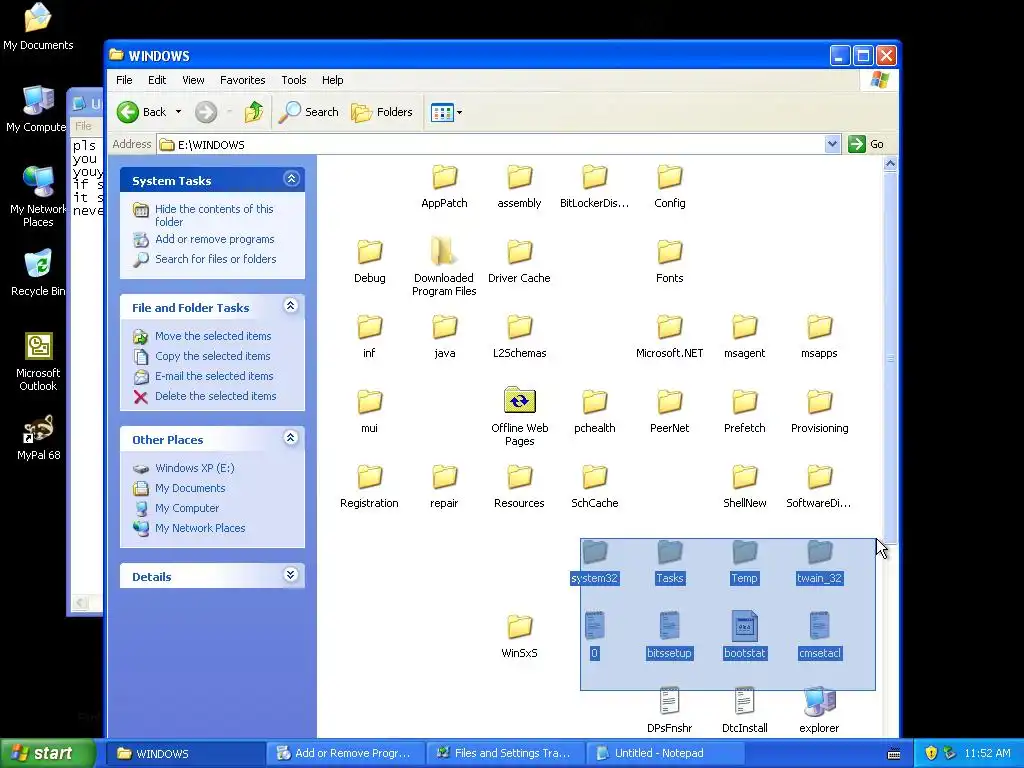Screen dimensions: 1024x768
Task: Select the WinSxS folder
Action: (x=519, y=636)
